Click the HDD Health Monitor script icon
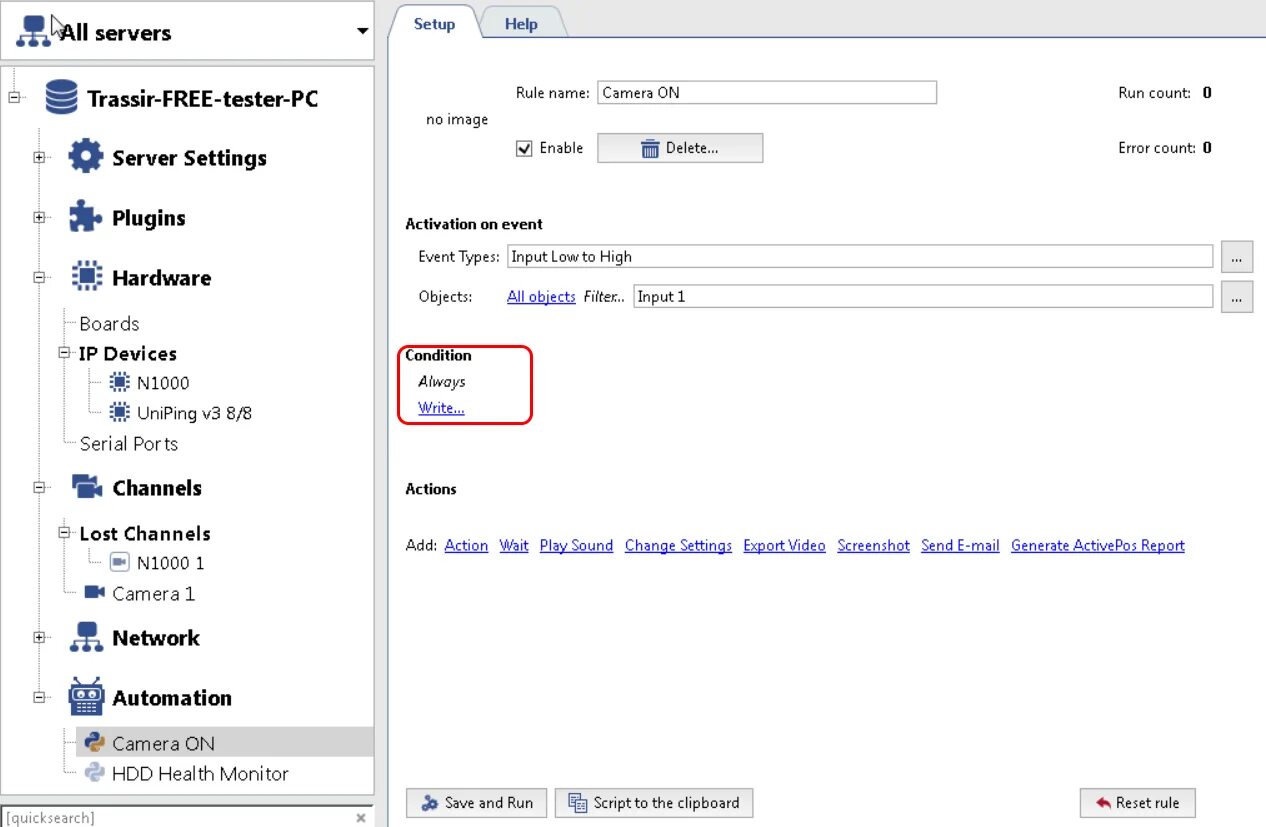The width and height of the screenshot is (1266, 827). [x=95, y=773]
